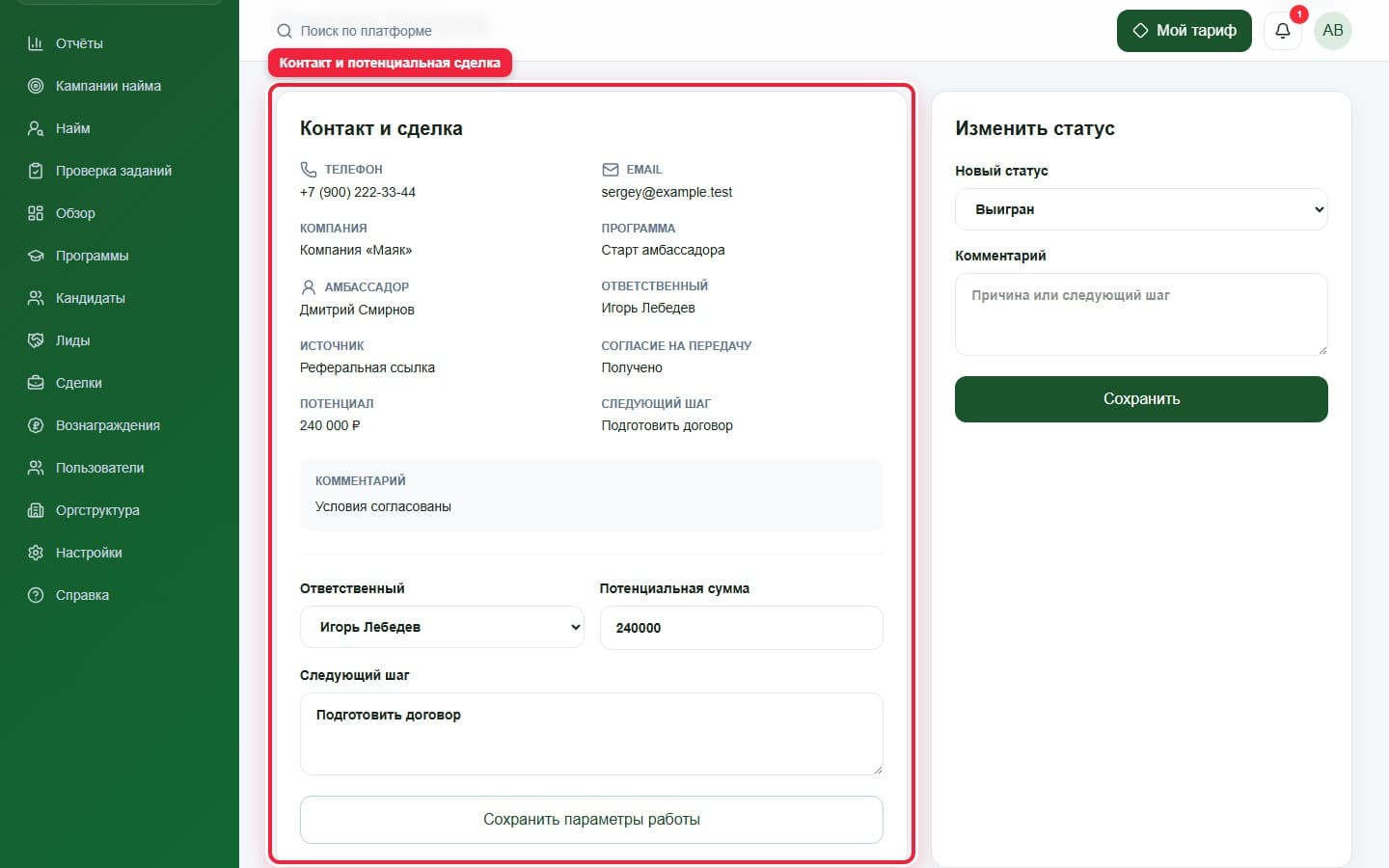
Task: Open Лиды menu item
Action: 72,340
